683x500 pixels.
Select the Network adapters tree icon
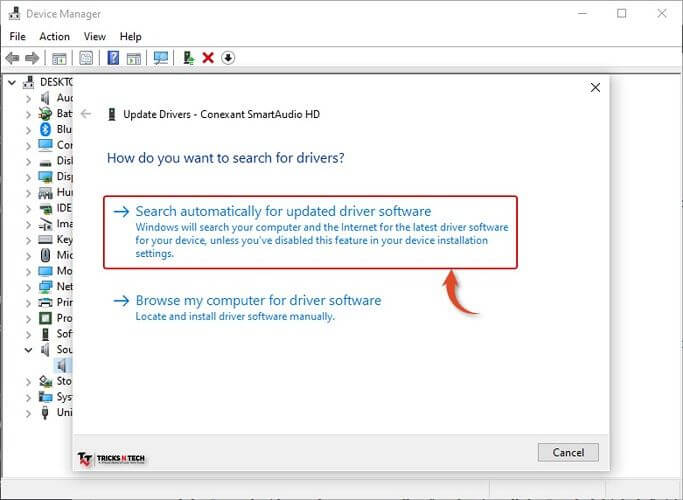[x=45, y=287]
